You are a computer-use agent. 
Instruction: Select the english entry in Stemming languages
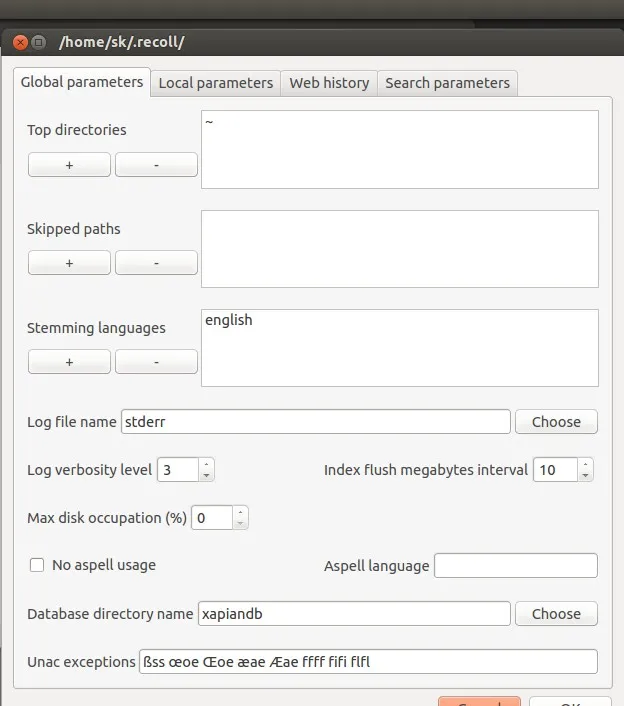coord(229,321)
